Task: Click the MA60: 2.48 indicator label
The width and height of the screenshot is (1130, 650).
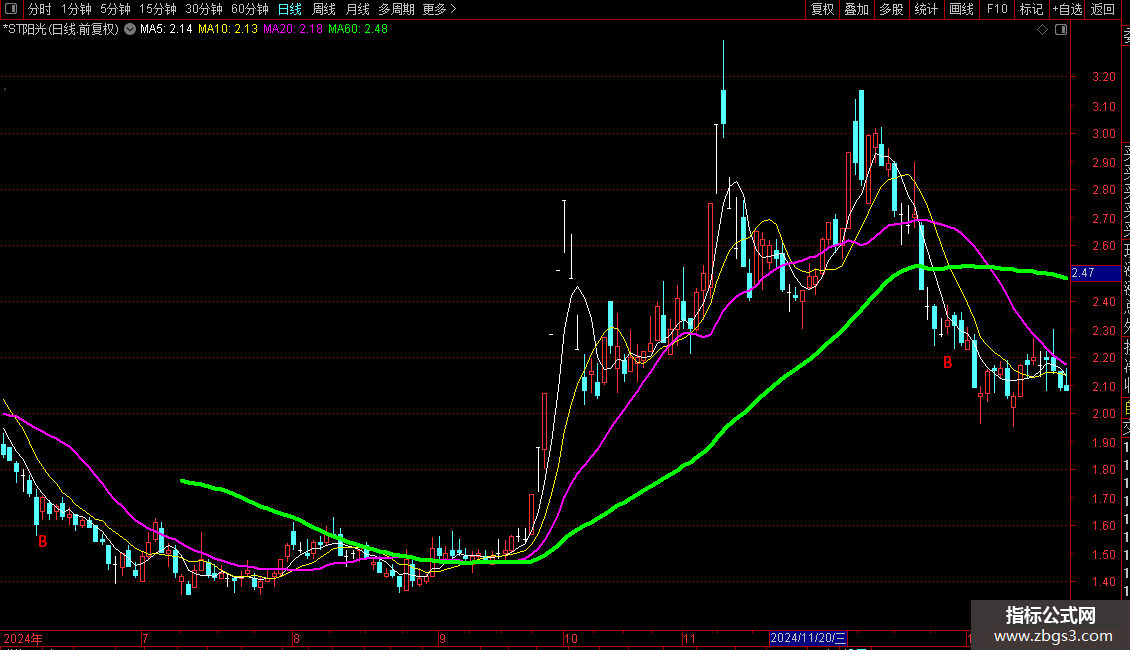Action: (x=357, y=30)
